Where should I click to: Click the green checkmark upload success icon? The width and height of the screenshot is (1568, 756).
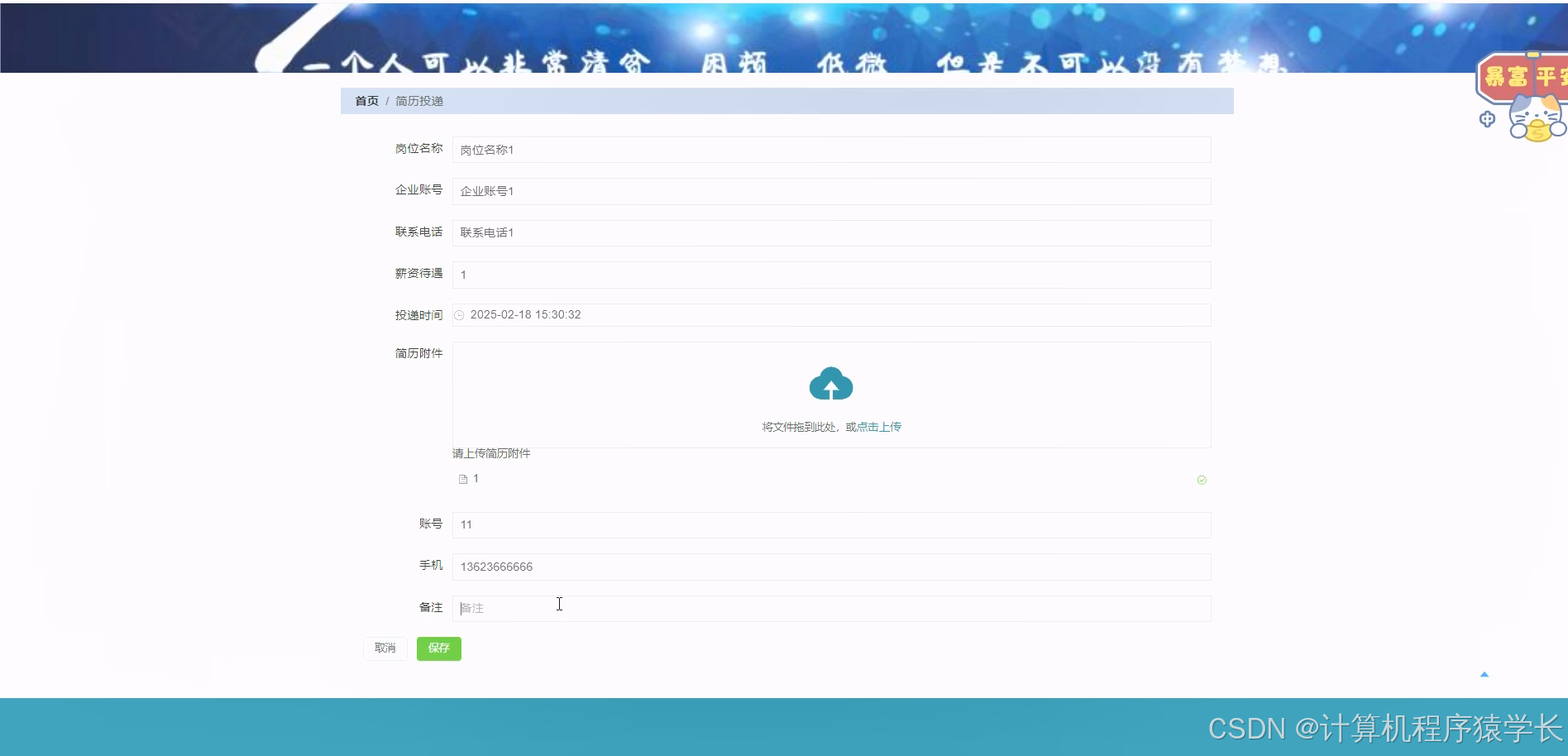point(1202,480)
